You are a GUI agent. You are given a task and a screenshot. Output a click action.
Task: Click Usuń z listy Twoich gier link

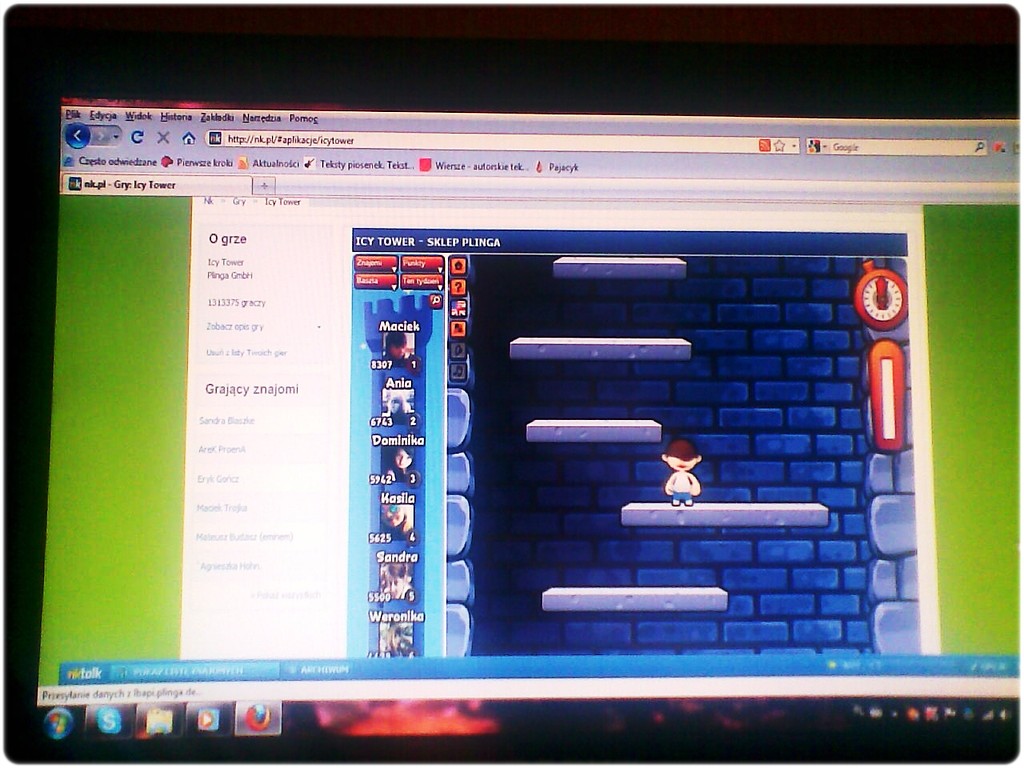(x=246, y=353)
